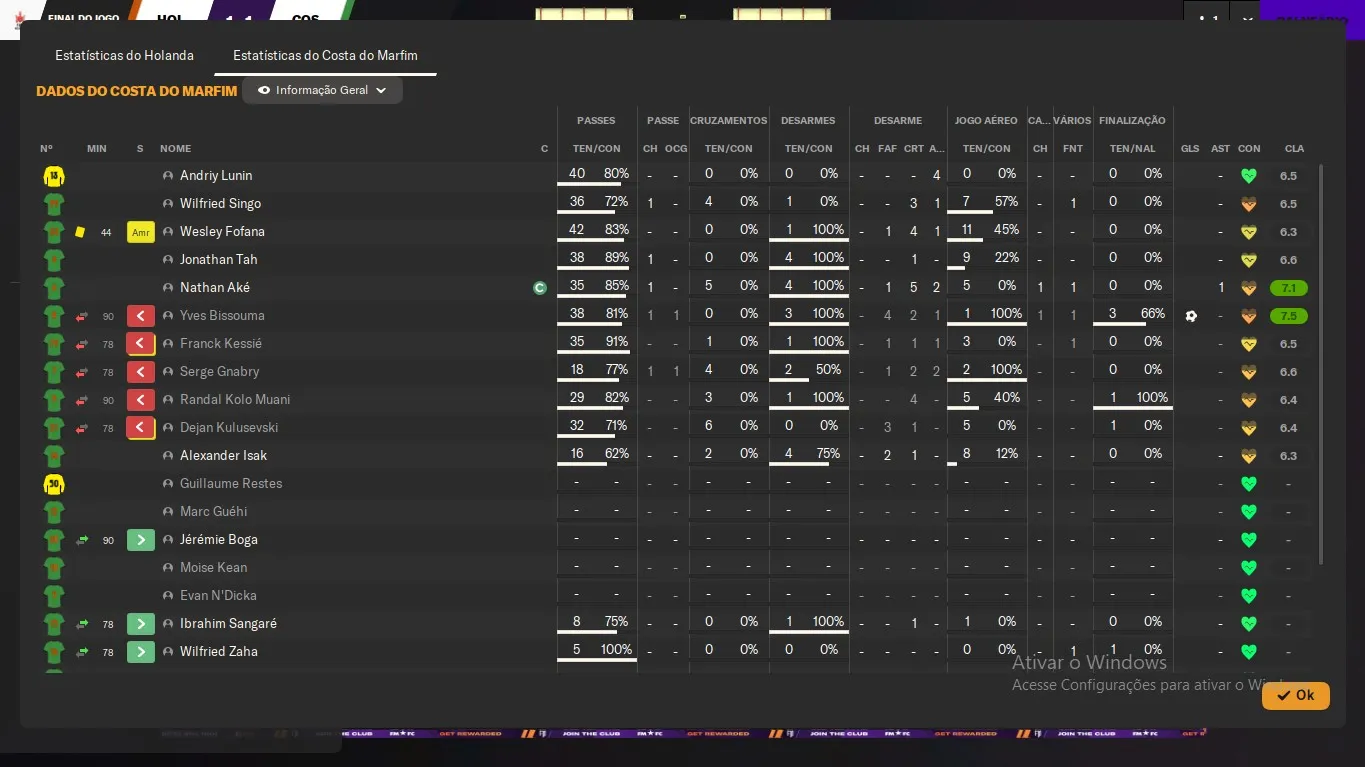Click the 7.5 rating badge for Yves Bissouma
This screenshot has width=1365, height=767.
click(x=1288, y=316)
